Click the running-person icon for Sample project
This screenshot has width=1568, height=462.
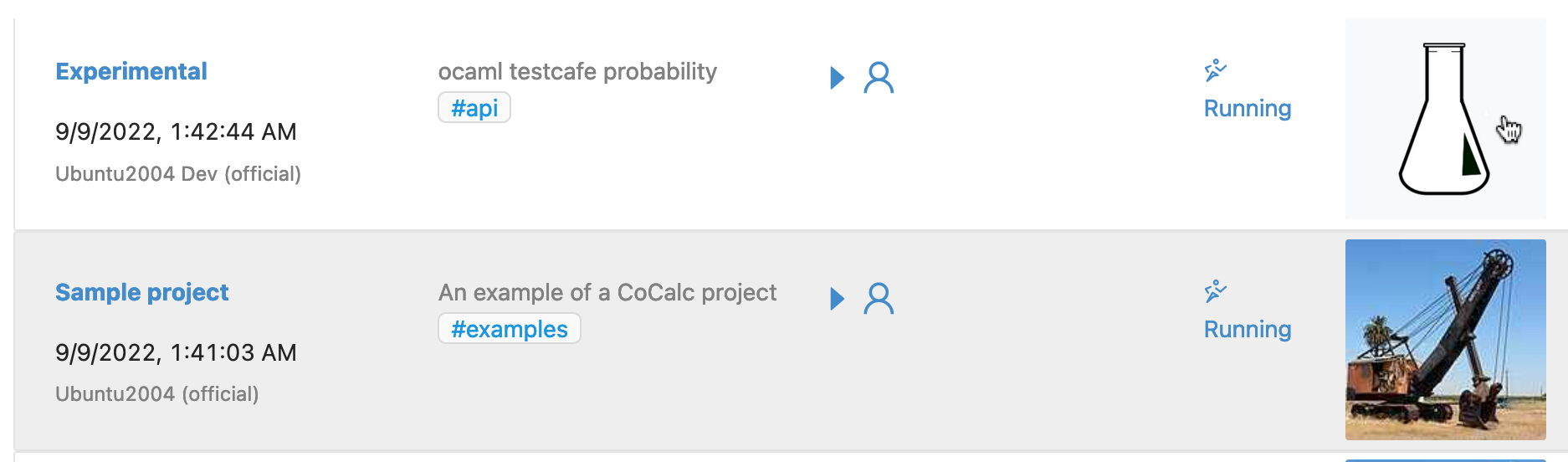click(1215, 291)
